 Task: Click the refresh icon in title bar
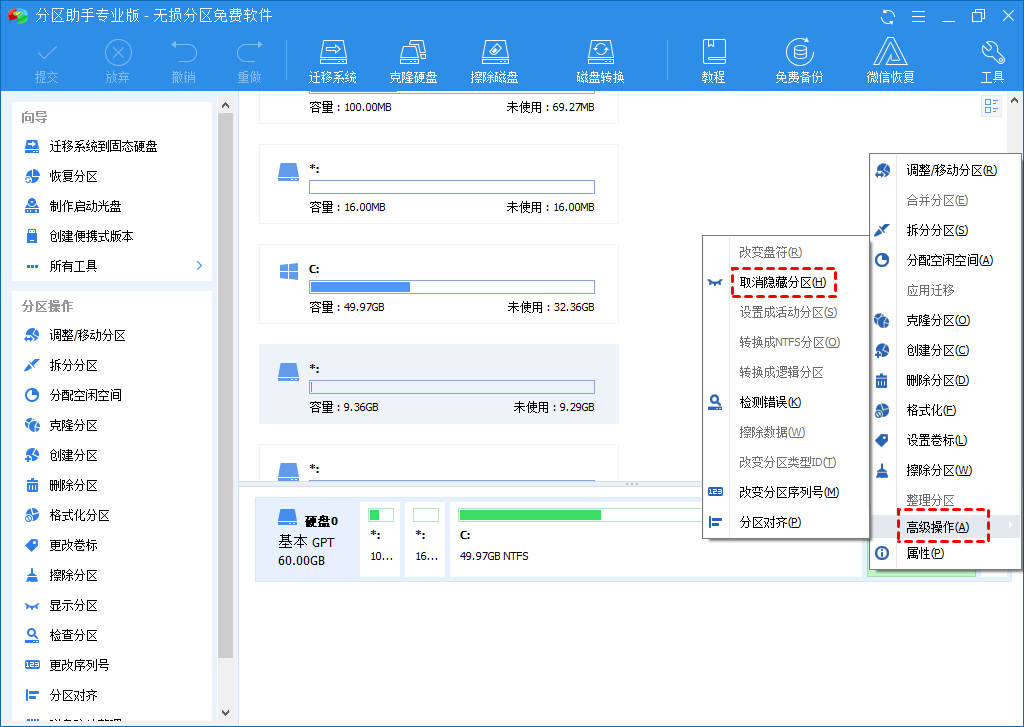click(x=888, y=16)
